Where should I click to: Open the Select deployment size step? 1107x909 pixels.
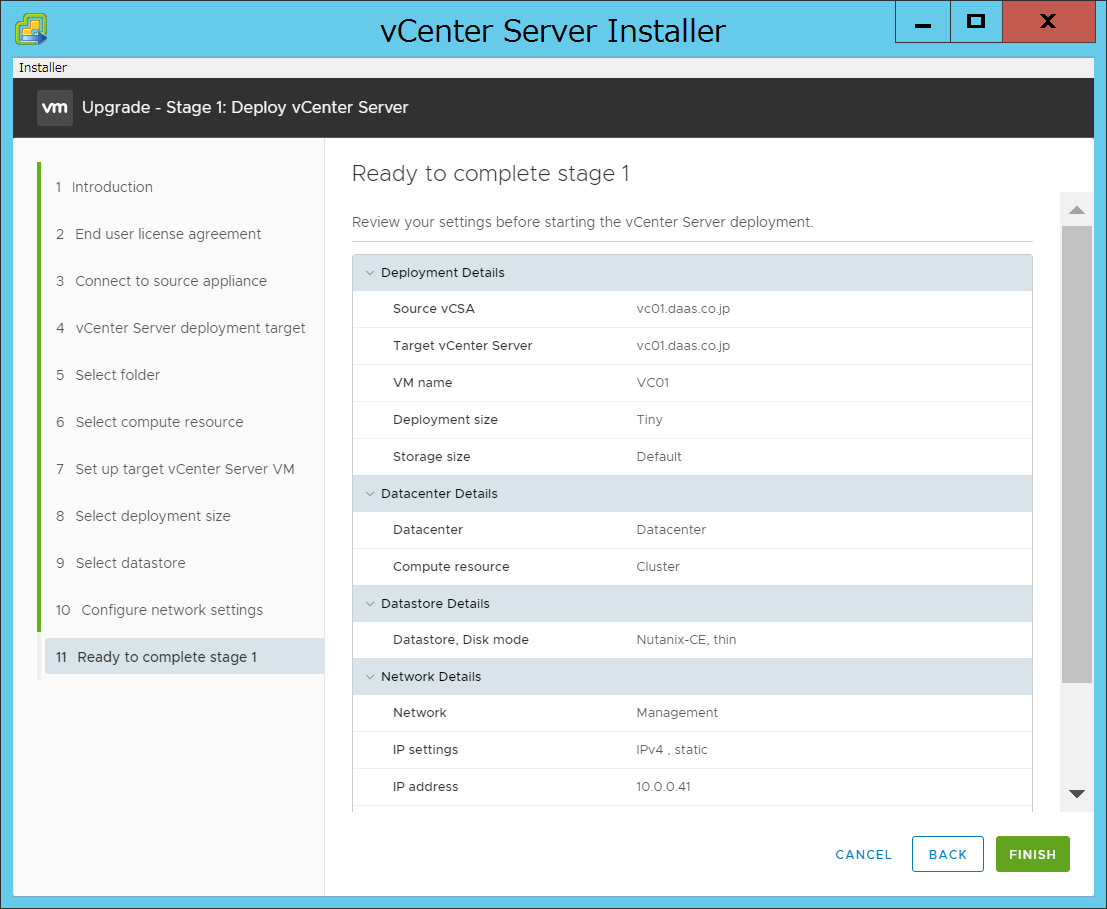(x=143, y=516)
